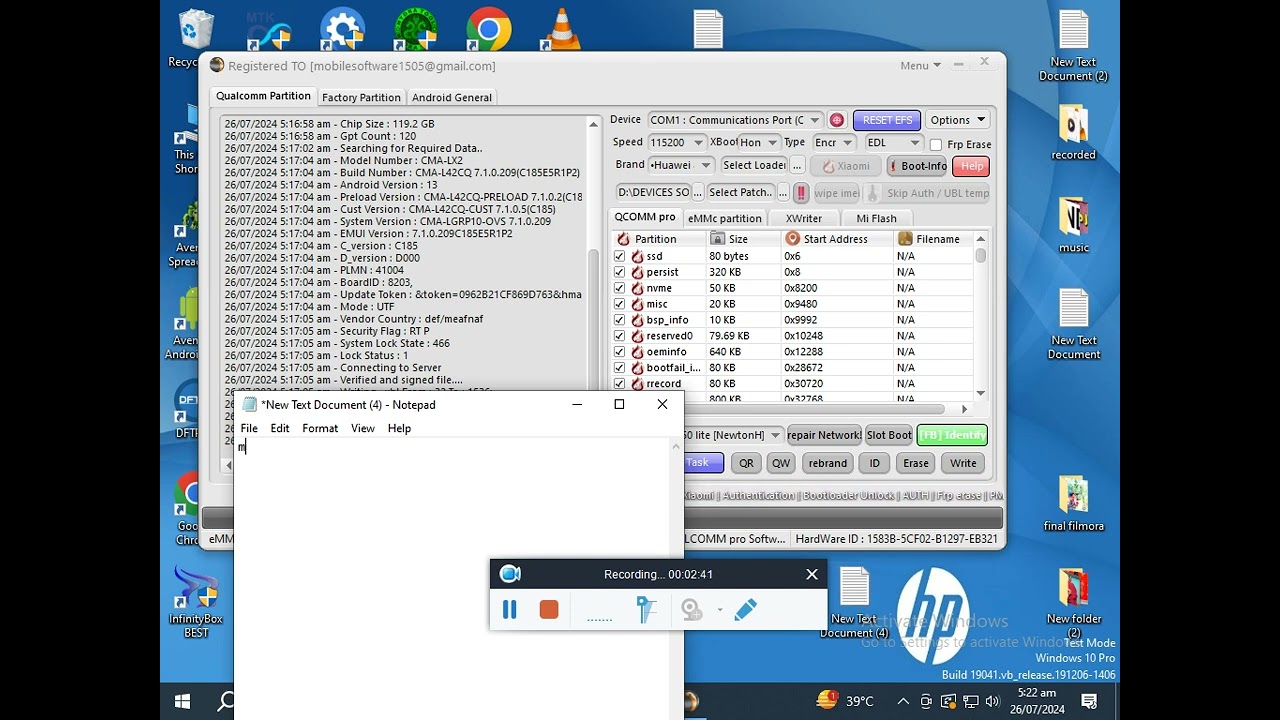The image size is (1280, 720).
Task: Open the notification center in the taskbar
Action: point(1089,702)
